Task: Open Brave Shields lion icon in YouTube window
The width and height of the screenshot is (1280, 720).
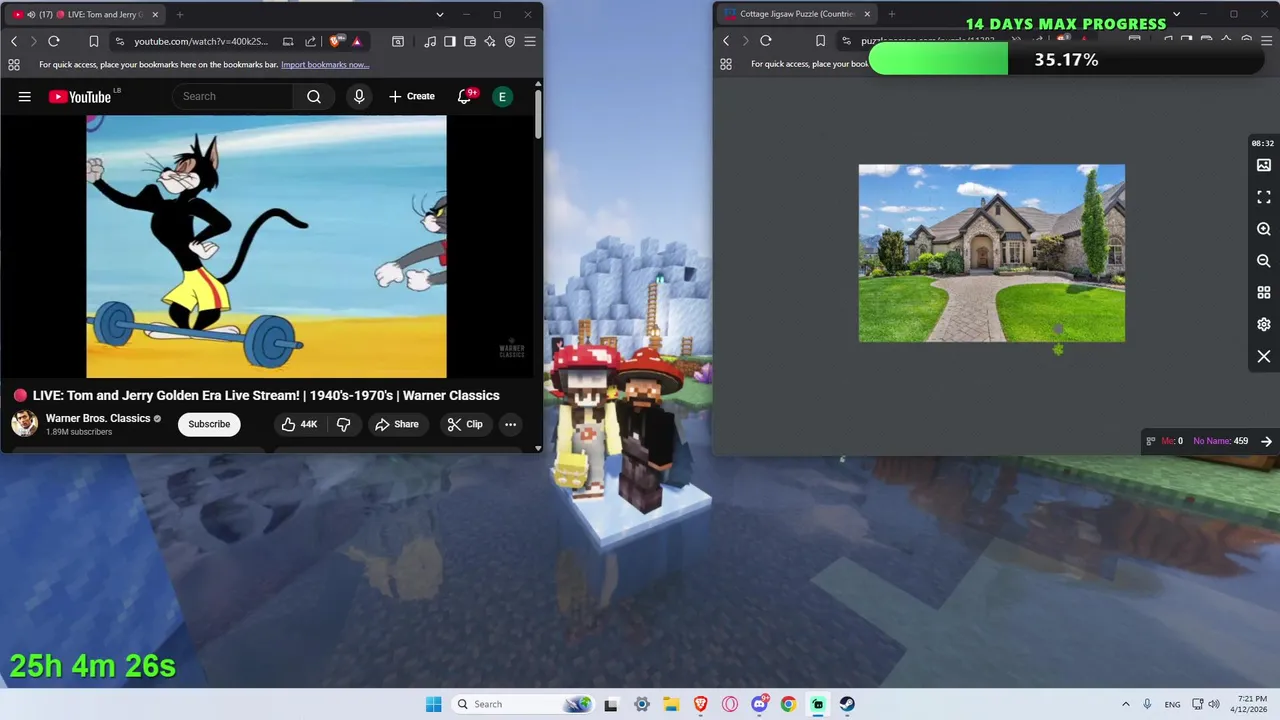Action: 337,41
